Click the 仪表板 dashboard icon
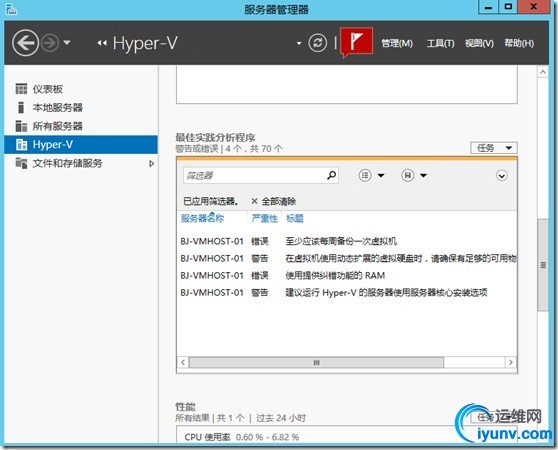Viewport: 558px width, 450px height. 21,89
